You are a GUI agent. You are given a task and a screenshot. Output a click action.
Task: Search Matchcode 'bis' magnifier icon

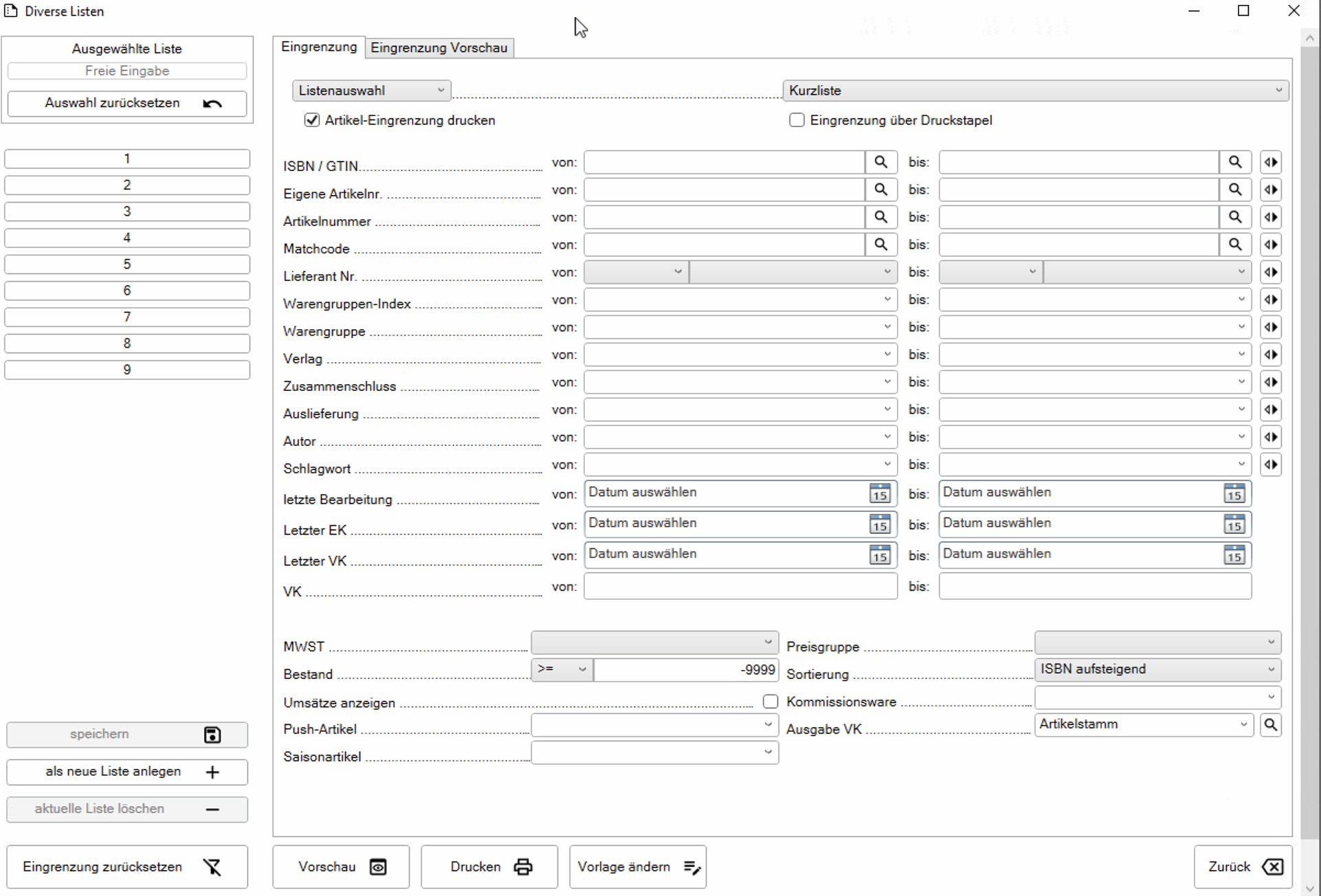[x=1235, y=245]
